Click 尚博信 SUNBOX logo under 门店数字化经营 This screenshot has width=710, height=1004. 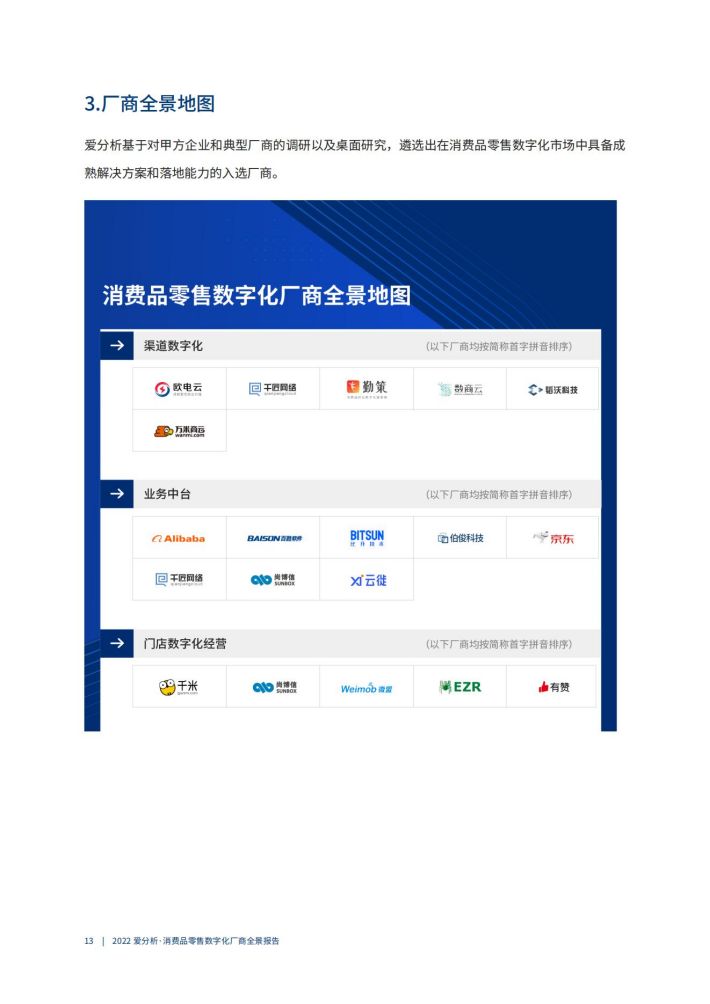274,687
